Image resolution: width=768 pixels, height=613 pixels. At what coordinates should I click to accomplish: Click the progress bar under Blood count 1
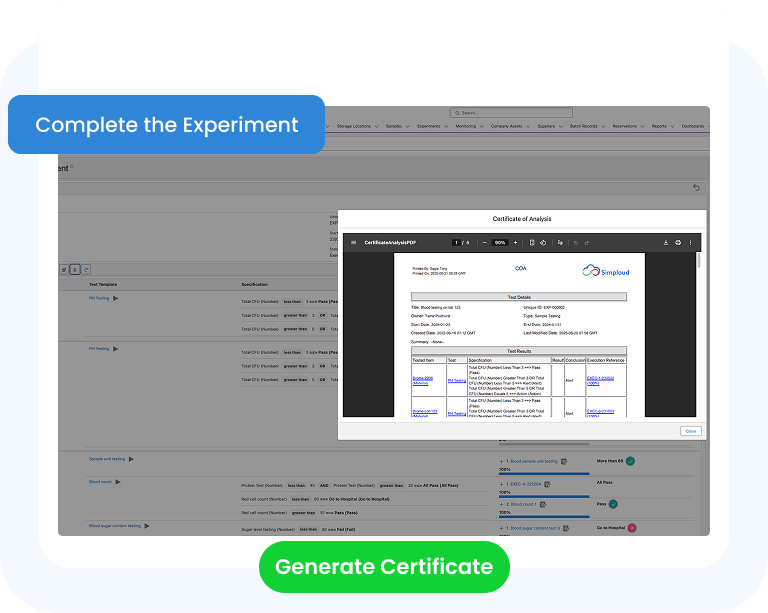[x=544, y=516]
